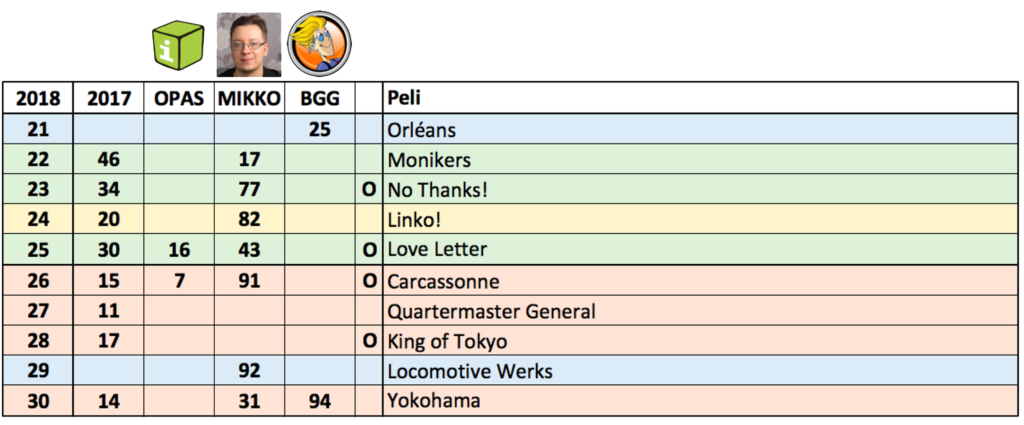Select the 2018 column header
The width and height of the screenshot is (1024, 425).
point(38,99)
